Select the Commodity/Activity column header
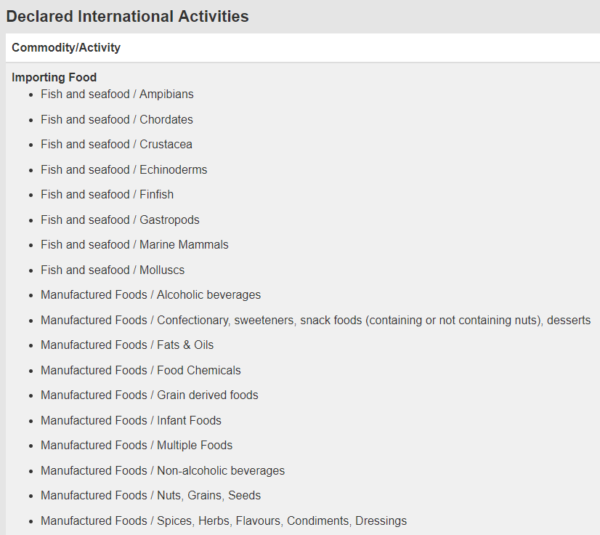This screenshot has width=600, height=535. [66, 48]
